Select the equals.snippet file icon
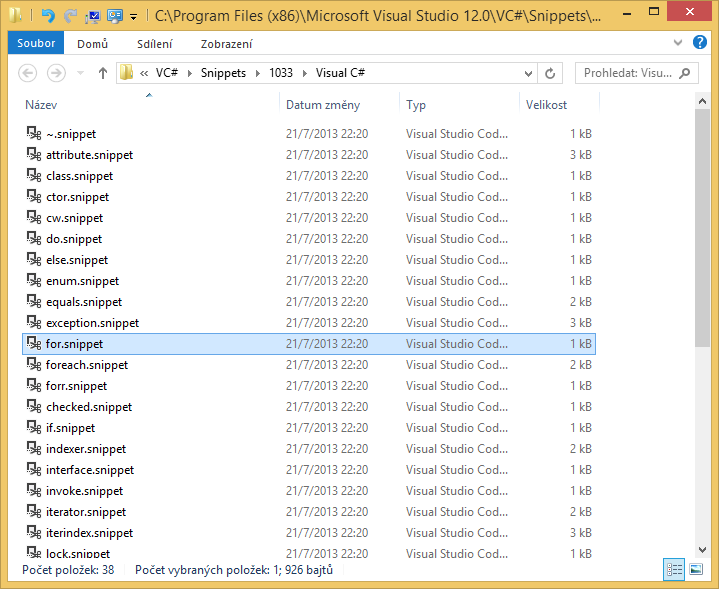The height and width of the screenshot is (589, 719). point(34,302)
